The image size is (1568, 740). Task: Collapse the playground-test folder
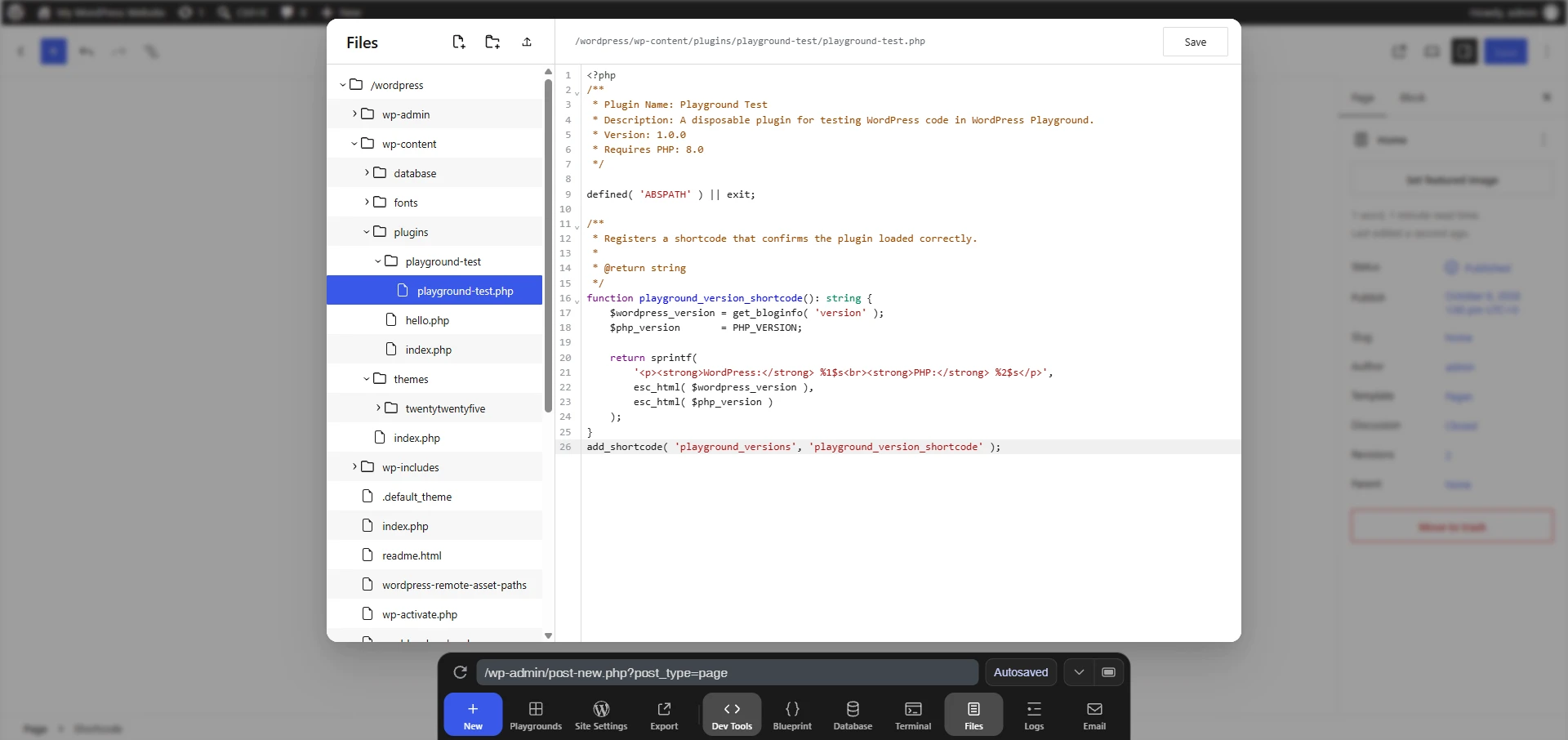pos(378,261)
